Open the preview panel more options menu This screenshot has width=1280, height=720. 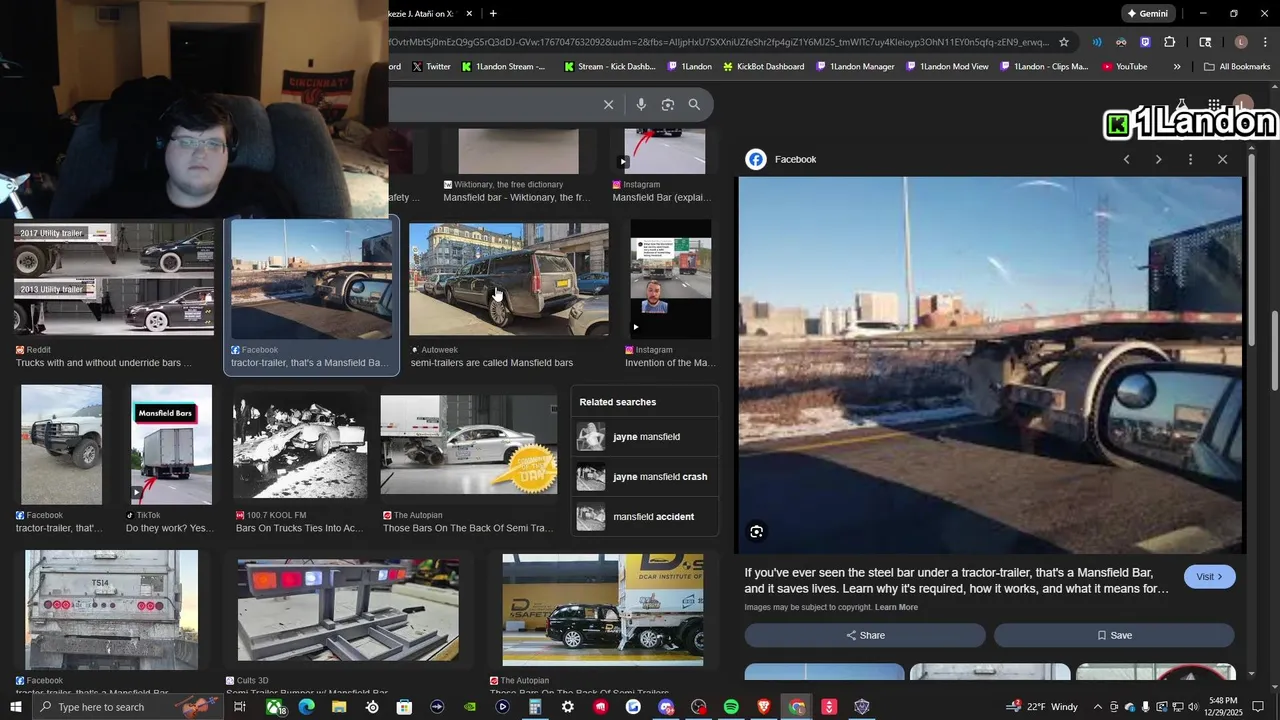1190,159
